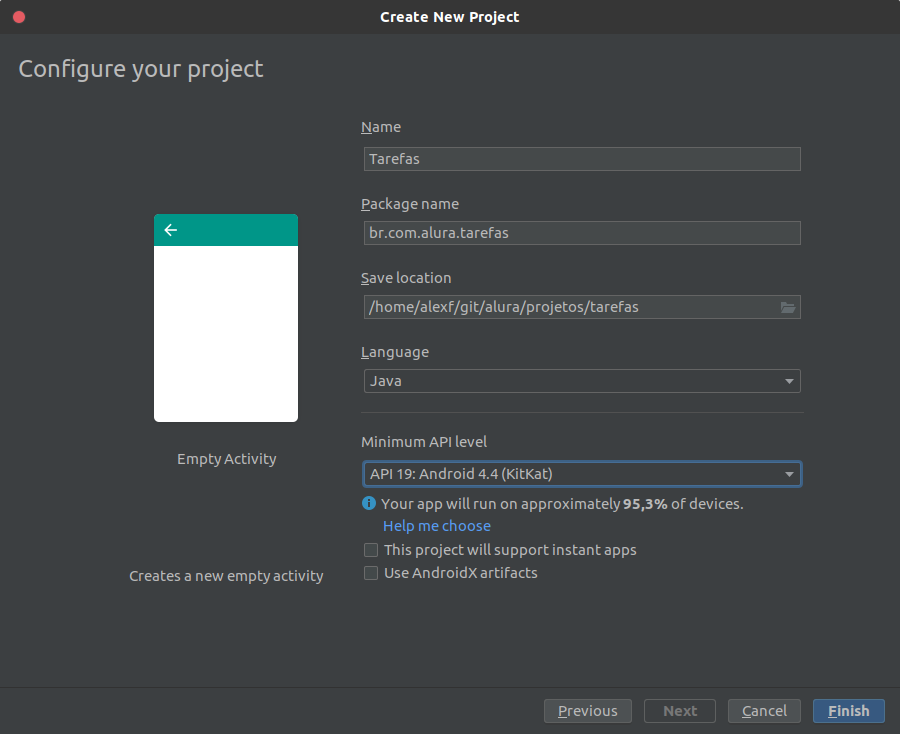900x734 pixels.
Task: Click the Create New Project title bar
Action: click(450, 17)
